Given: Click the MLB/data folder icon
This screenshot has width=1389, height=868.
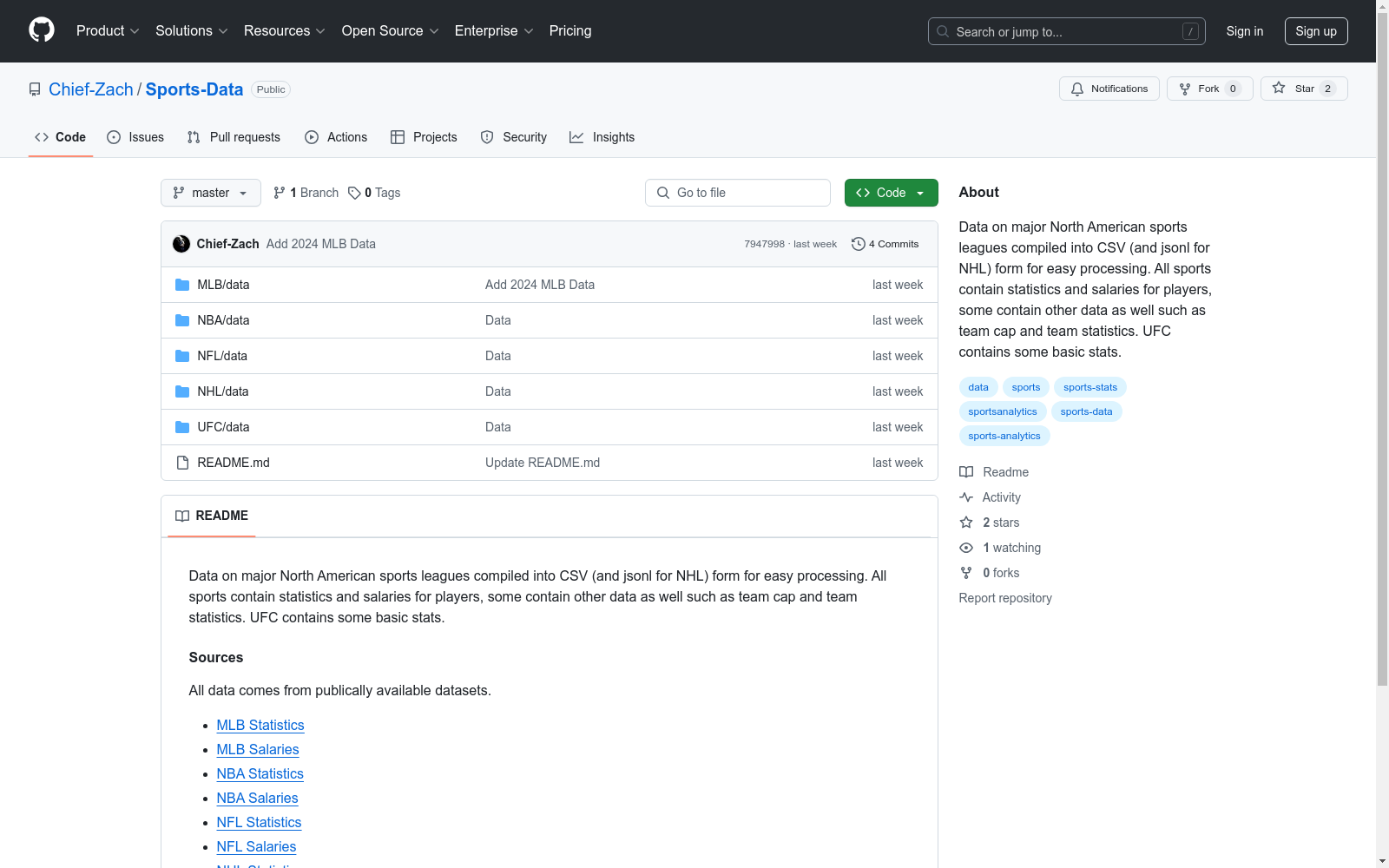Looking at the screenshot, I should [x=182, y=285].
